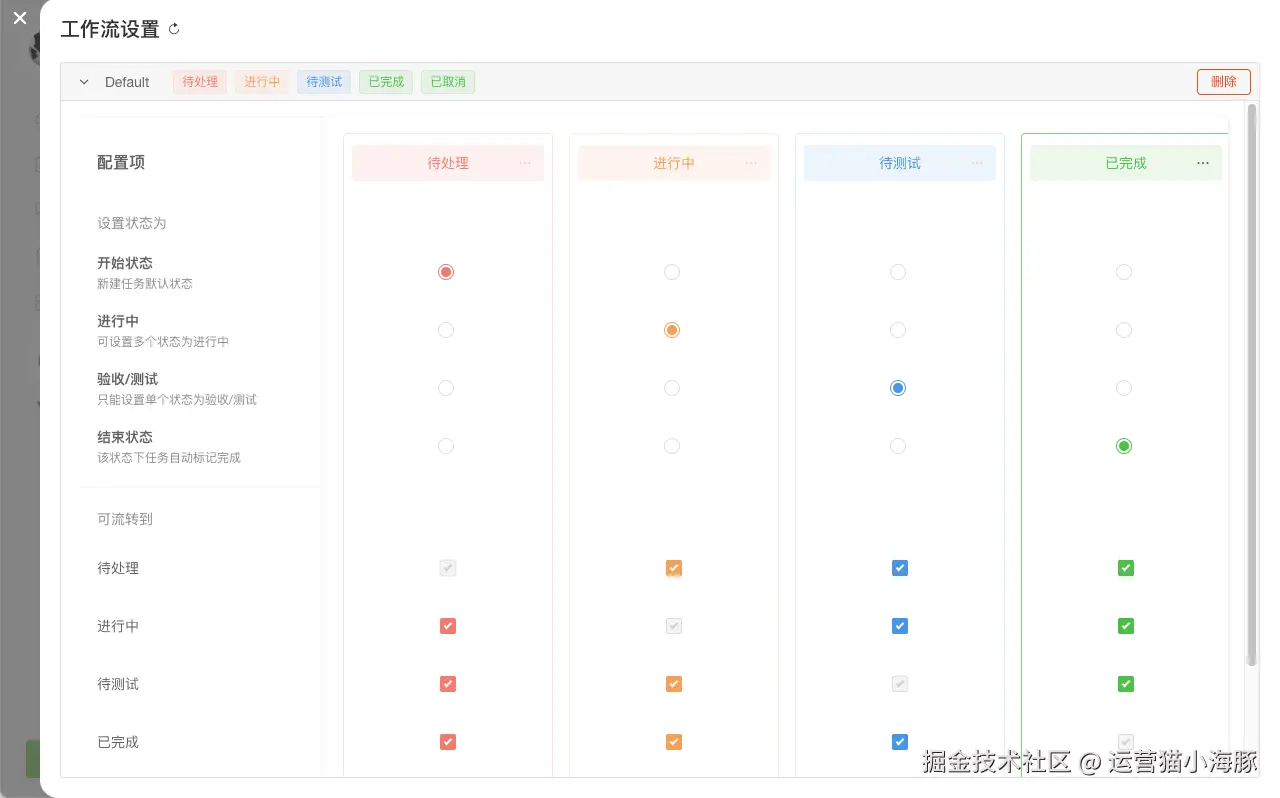Click the 删除 button
Viewport: 1280px width, 798px height.
click(x=1223, y=82)
